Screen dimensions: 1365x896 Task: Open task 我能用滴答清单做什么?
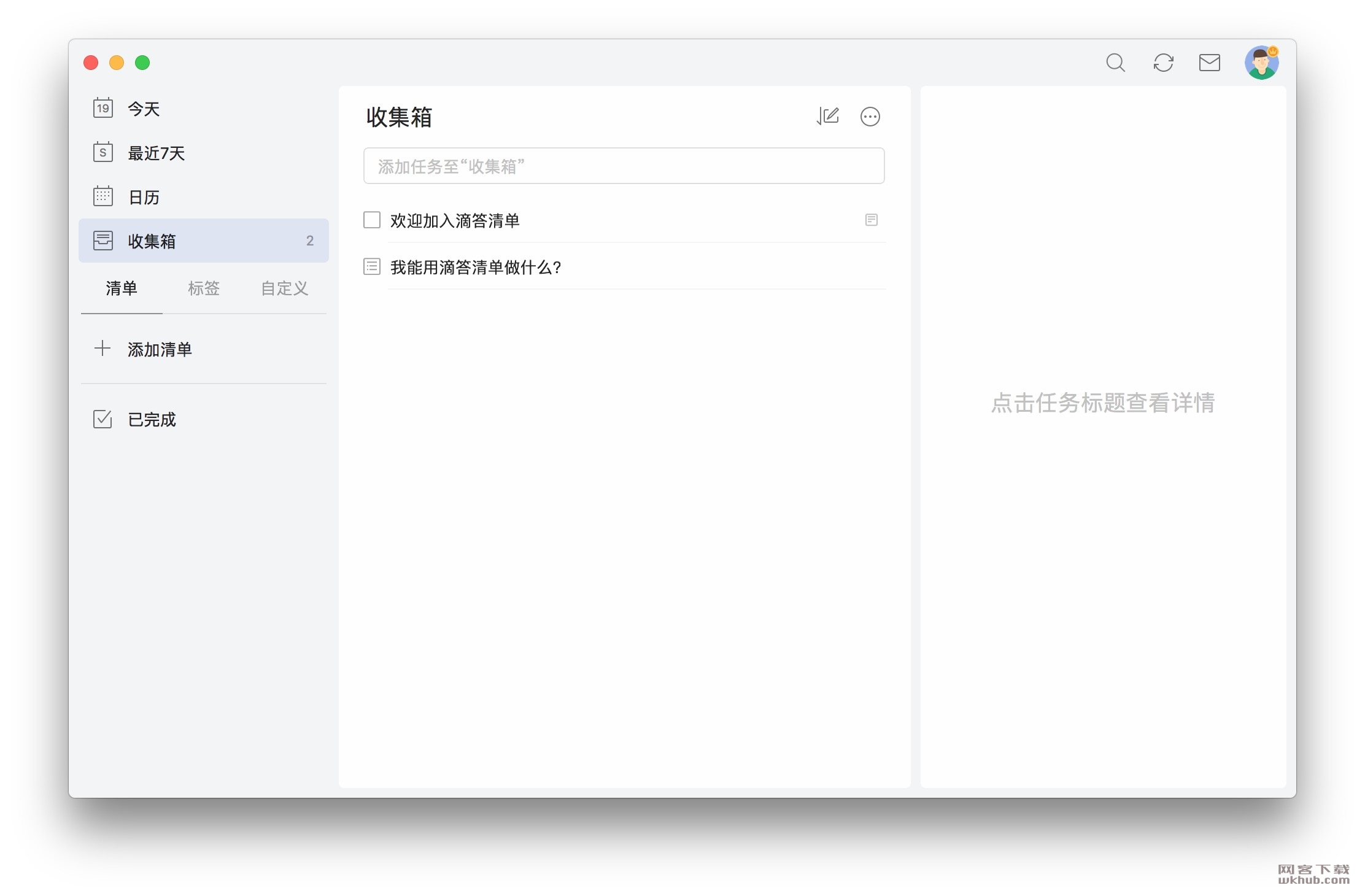point(476,267)
